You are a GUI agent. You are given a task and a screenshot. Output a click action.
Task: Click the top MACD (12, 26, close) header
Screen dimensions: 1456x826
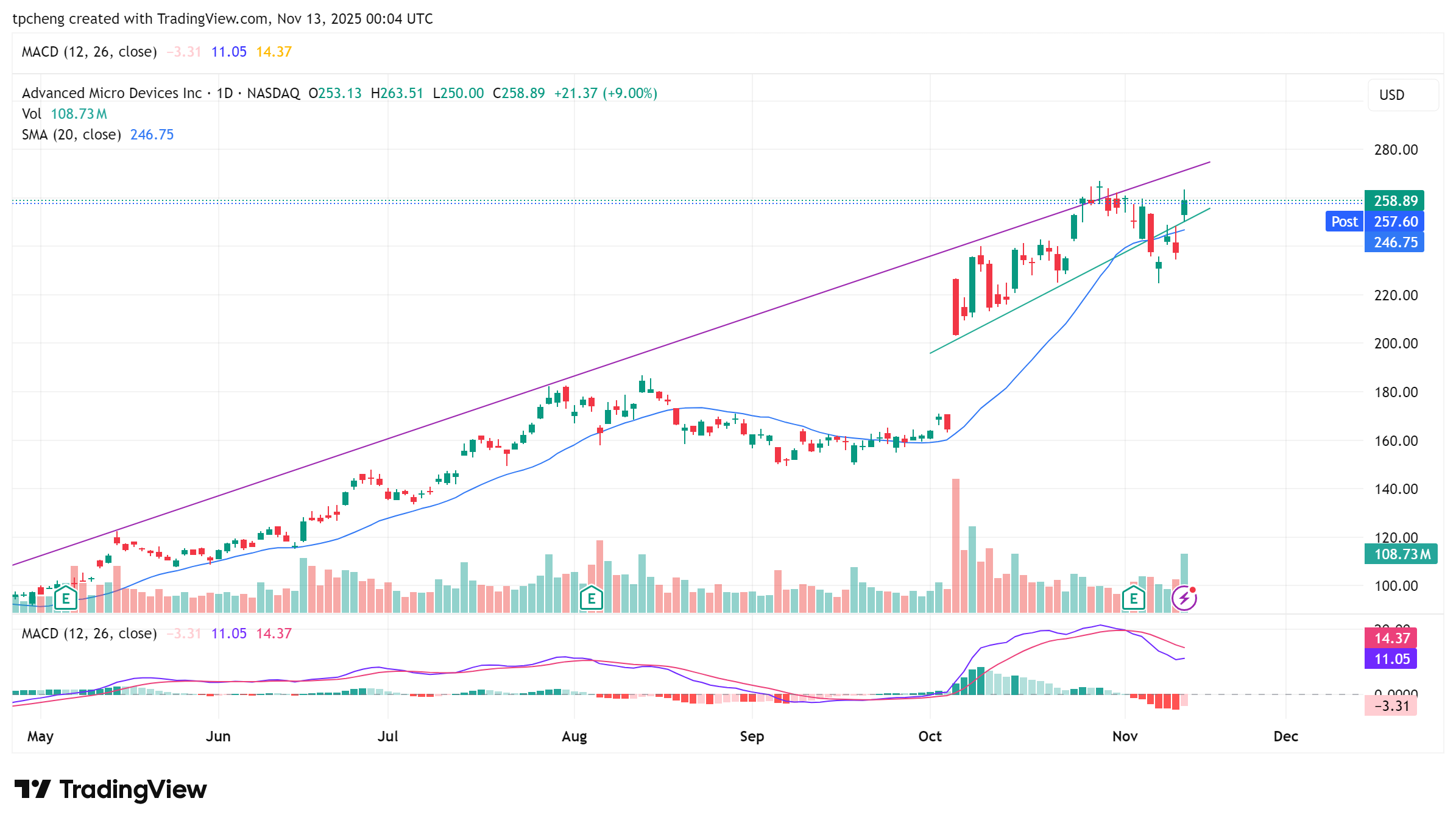pyautogui.click(x=89, y=52)
